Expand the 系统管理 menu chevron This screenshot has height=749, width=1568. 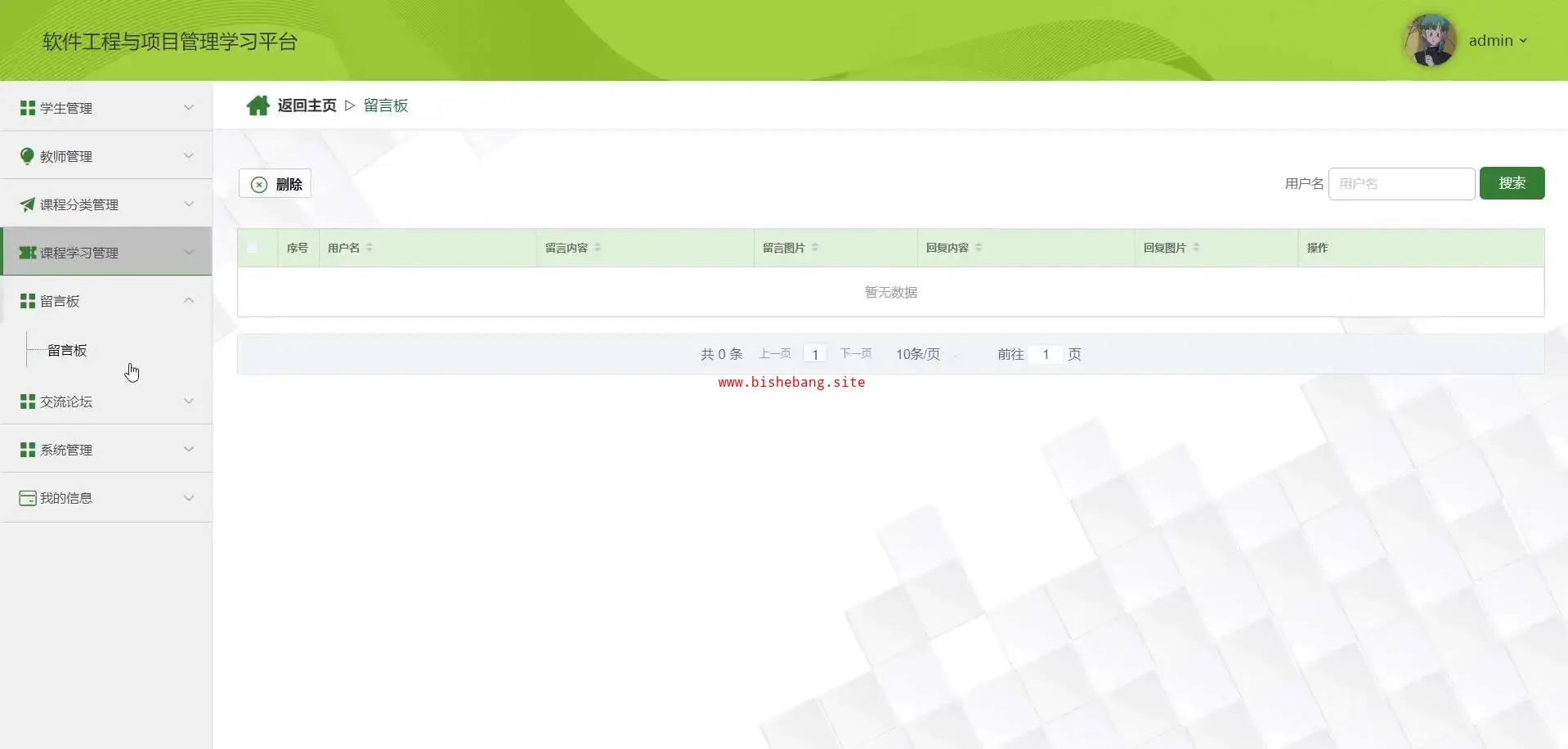click(x=189, y=449)
